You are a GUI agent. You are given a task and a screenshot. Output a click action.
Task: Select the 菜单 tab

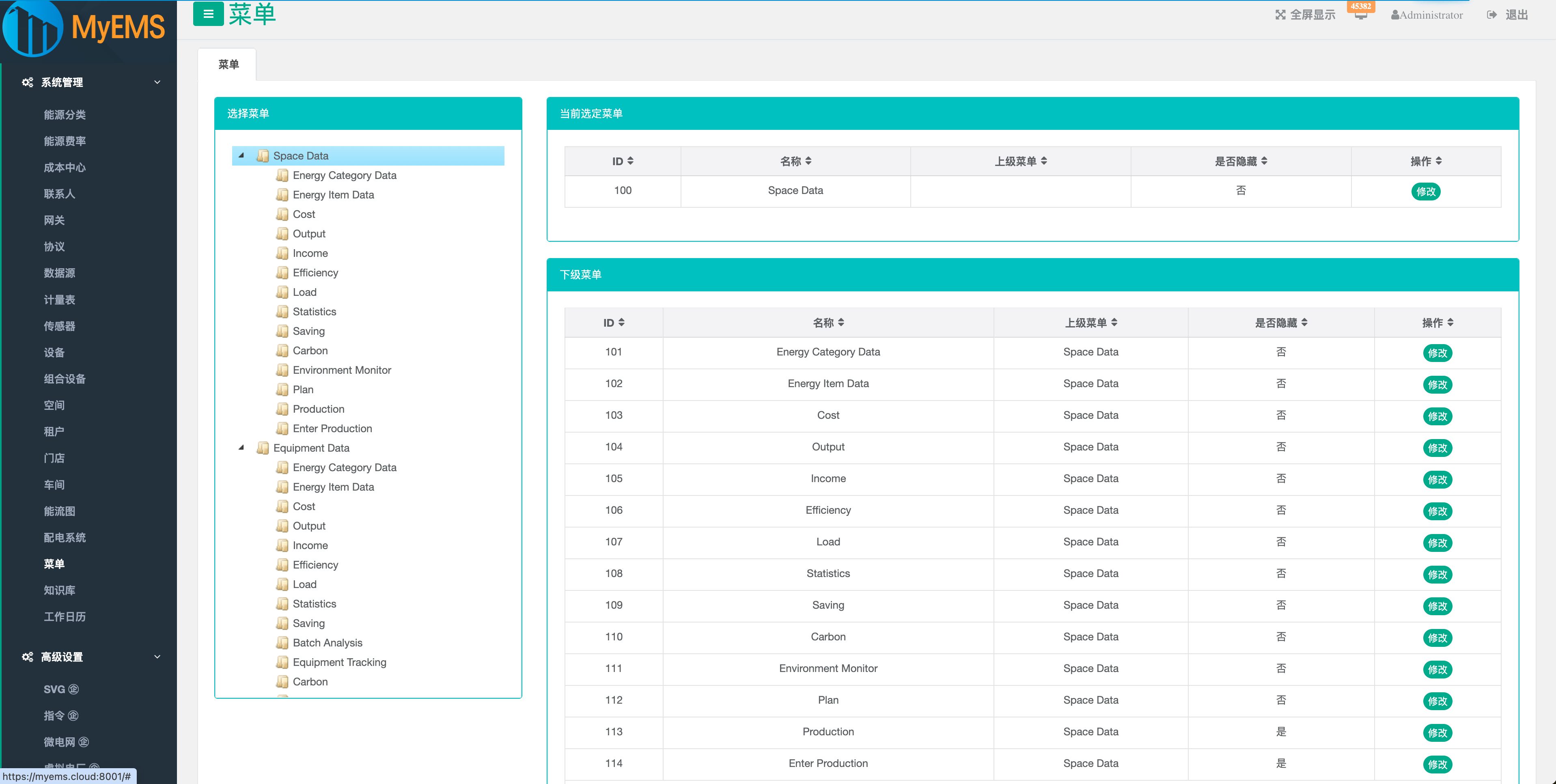tap(228, 64)
